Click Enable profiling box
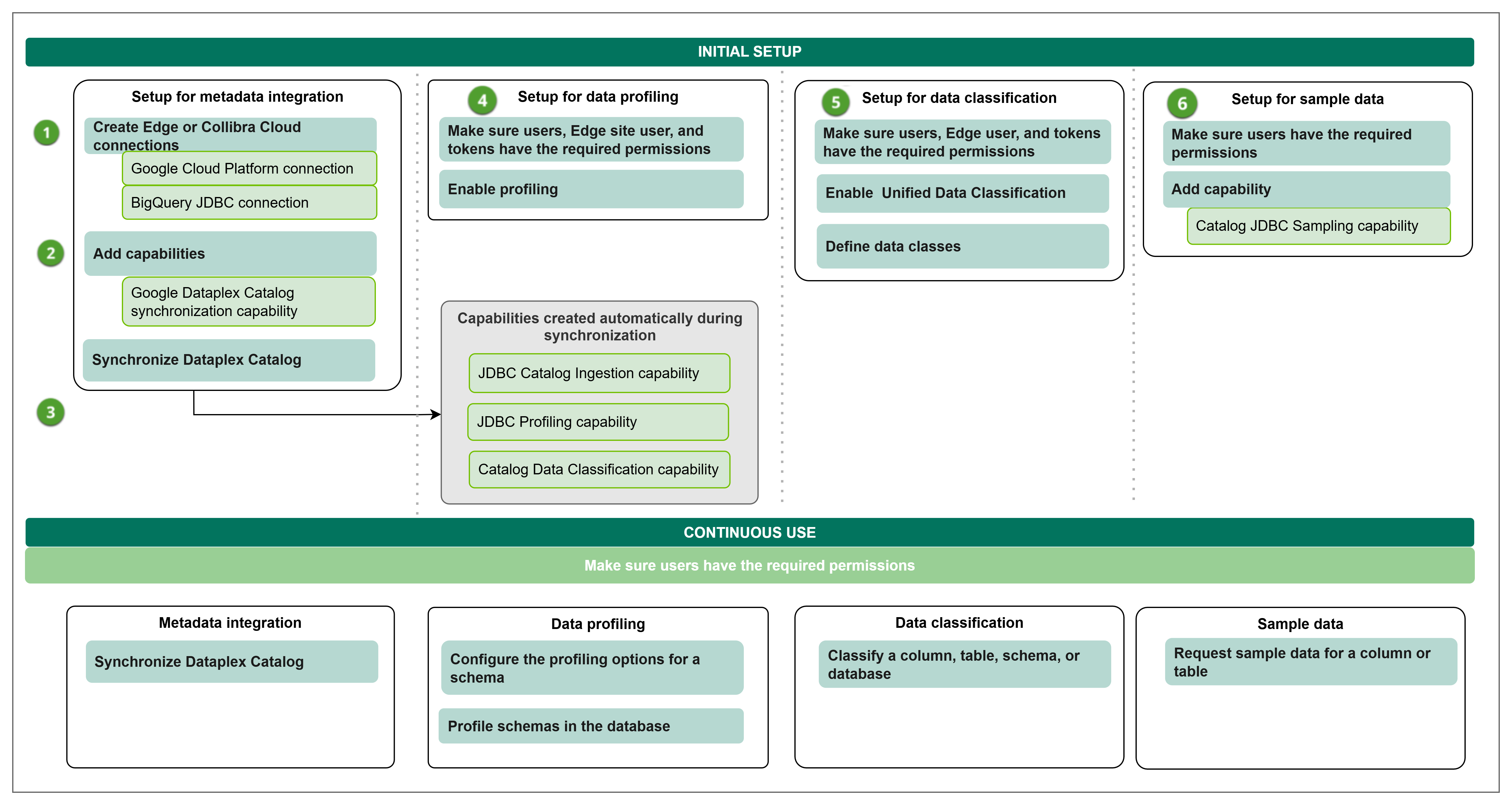 [591, 189]
